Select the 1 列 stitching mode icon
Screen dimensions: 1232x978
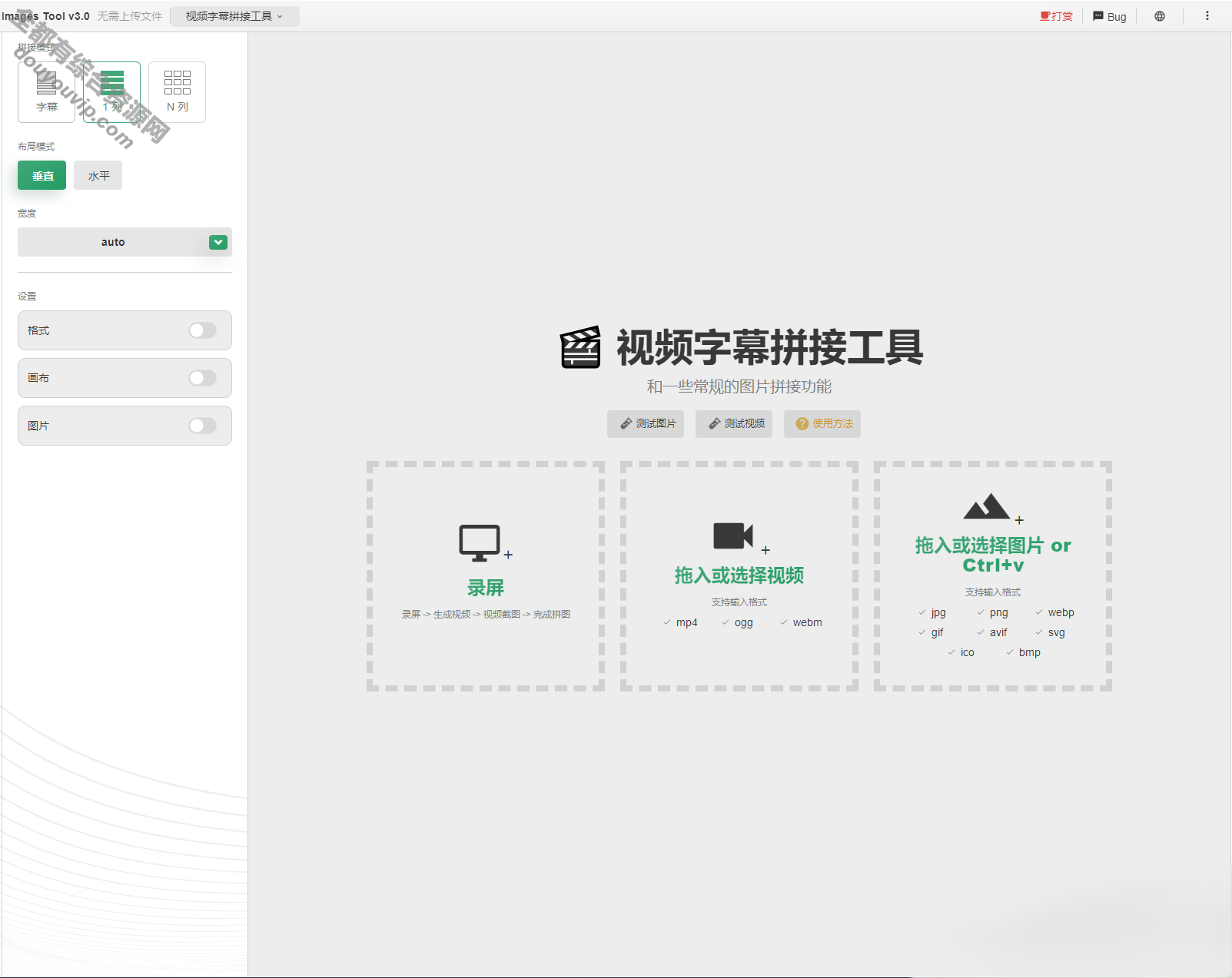point(111,92)
